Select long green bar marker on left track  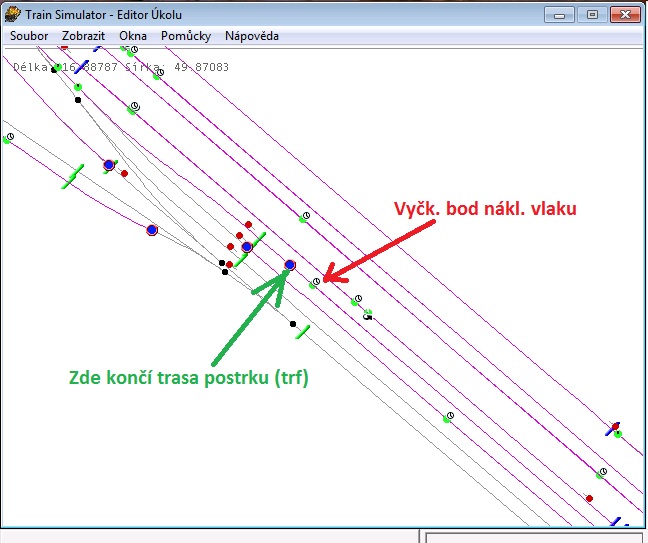pyautogui.click(x=71, y=178)
